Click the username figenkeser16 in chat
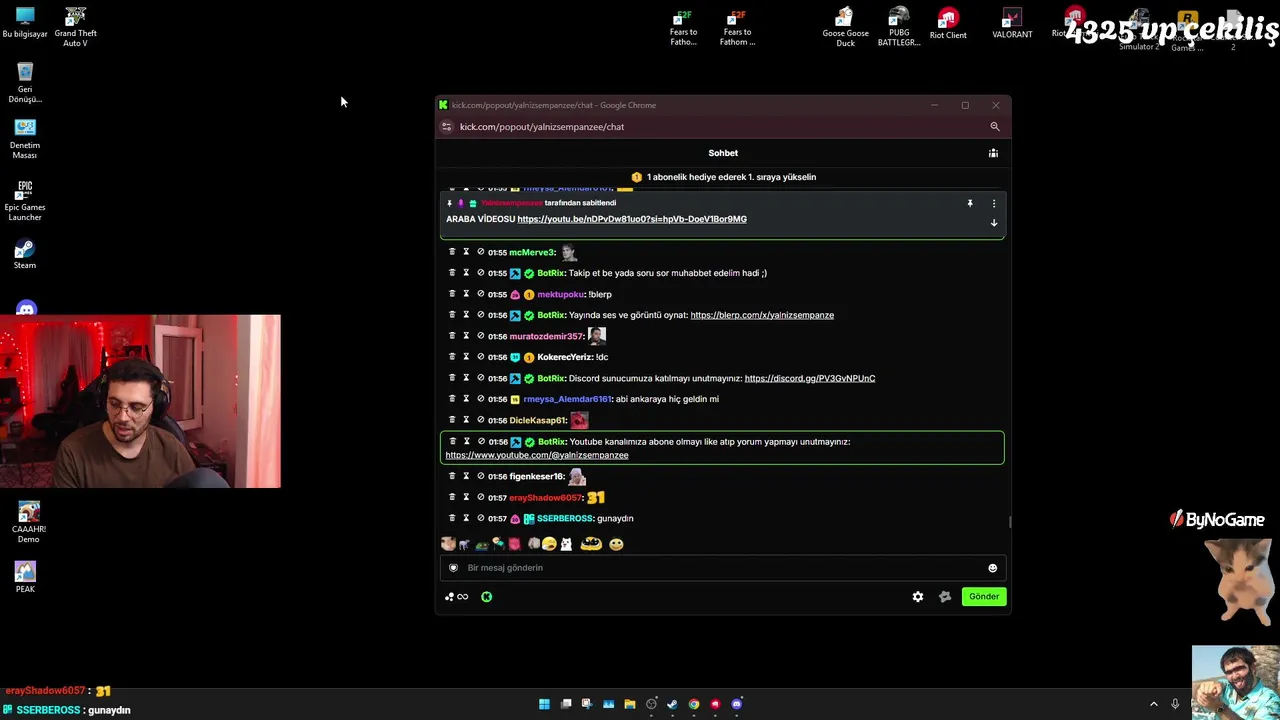The width and height of the screenshot is (1280, 720). (x=537, y=476)
